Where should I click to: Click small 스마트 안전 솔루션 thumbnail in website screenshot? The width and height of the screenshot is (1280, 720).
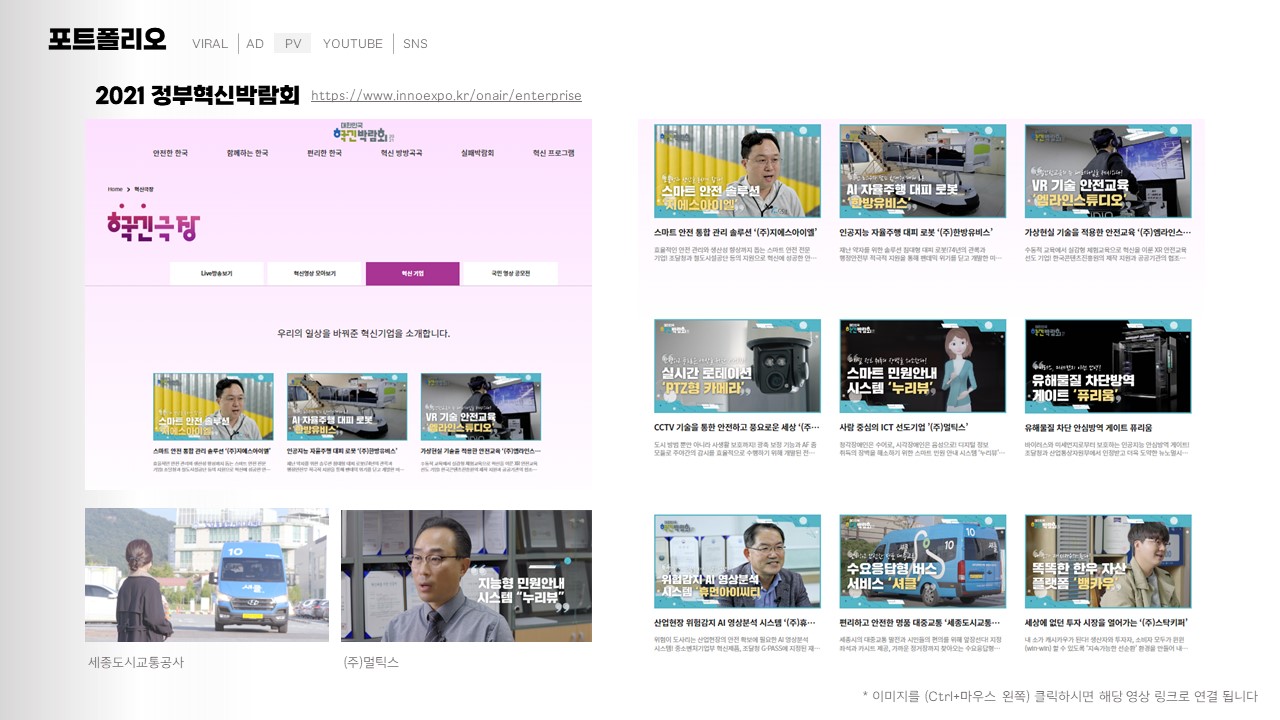click(213, 407)
